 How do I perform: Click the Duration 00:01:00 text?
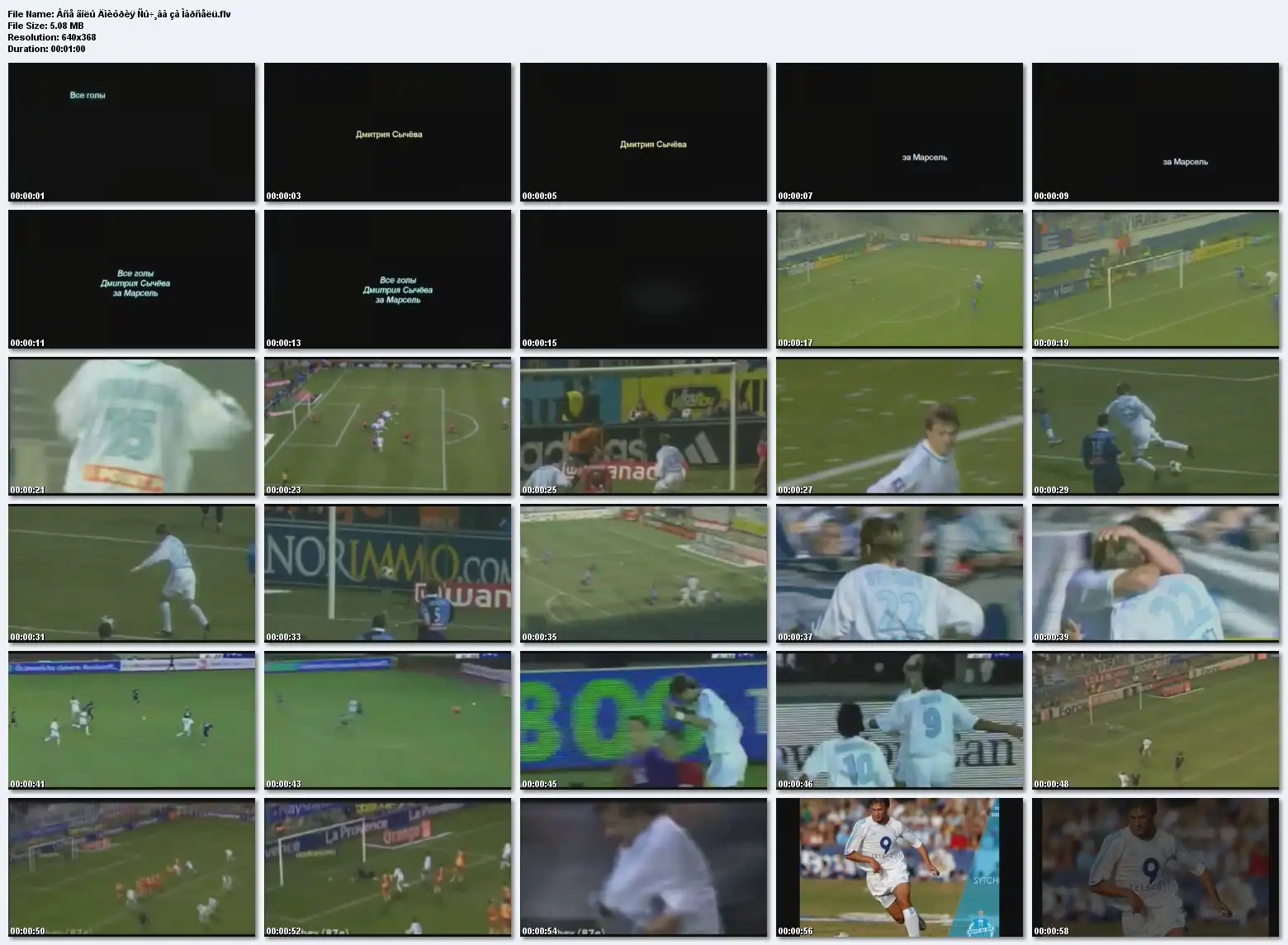point(46,49)
